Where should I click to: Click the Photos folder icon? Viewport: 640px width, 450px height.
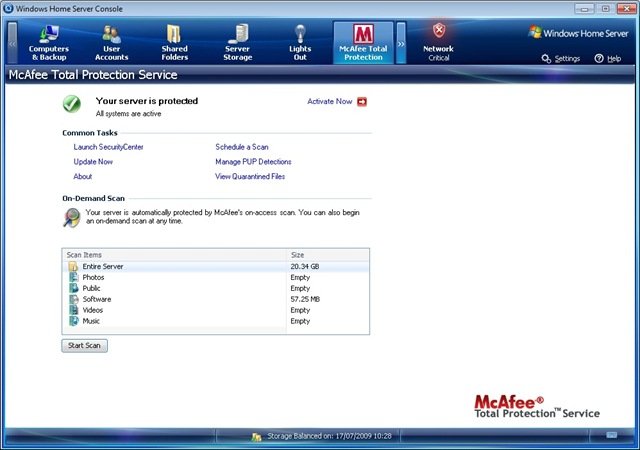tap(73, 277)
